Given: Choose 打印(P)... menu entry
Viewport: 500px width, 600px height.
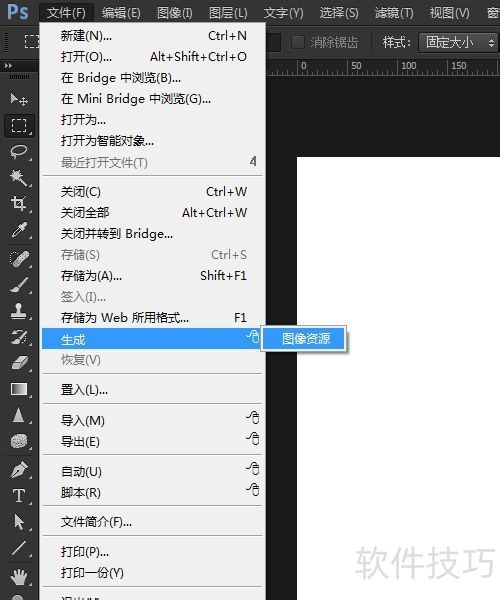Looking at the screenshot, I should 152,552.
